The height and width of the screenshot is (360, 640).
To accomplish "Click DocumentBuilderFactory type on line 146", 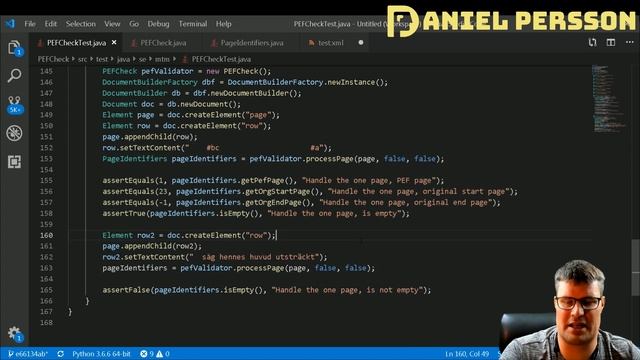I will (x=150, y=82).
